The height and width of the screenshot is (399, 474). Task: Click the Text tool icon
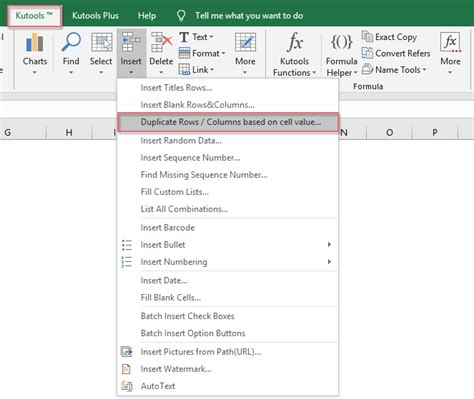click(184, 37)
